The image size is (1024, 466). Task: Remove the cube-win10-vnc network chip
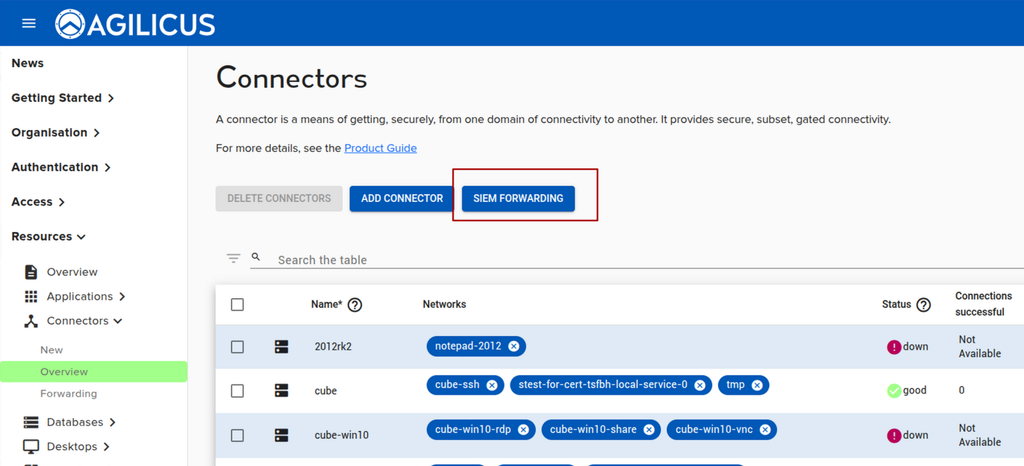point(765,429)
